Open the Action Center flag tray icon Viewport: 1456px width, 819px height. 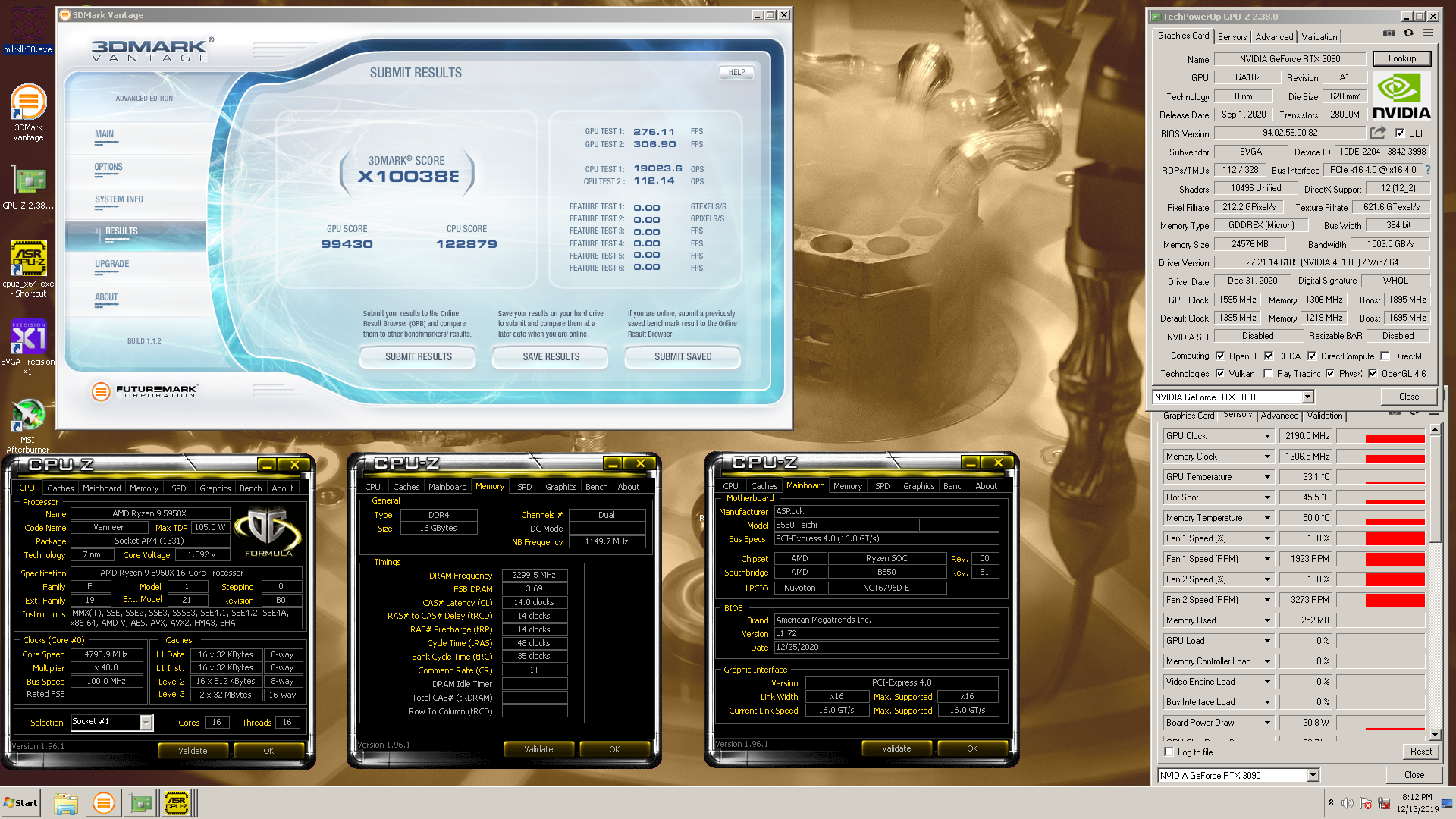click(x=1366, y=803)
